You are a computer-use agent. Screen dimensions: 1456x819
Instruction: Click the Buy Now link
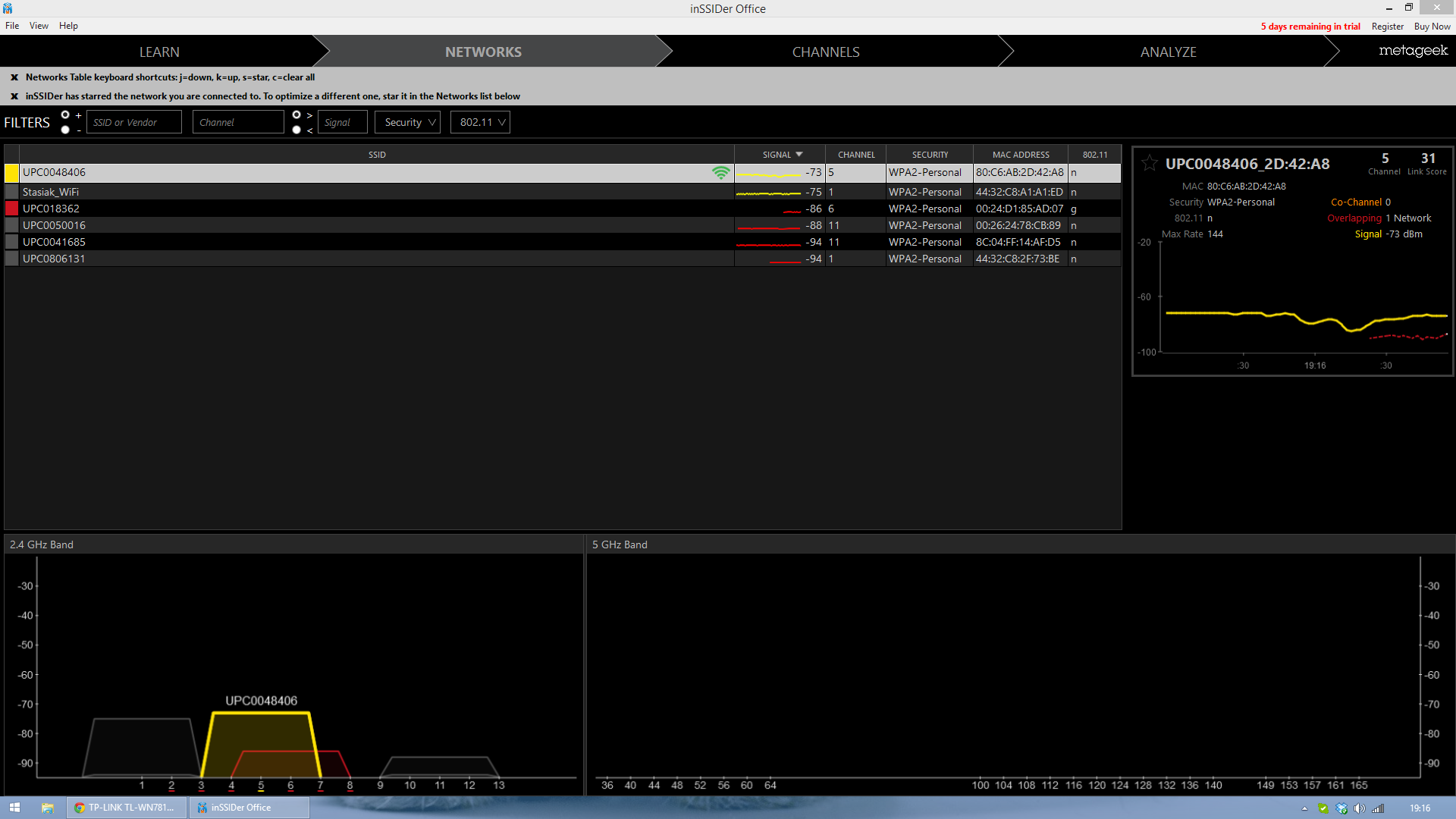(x=1432, y=27)
